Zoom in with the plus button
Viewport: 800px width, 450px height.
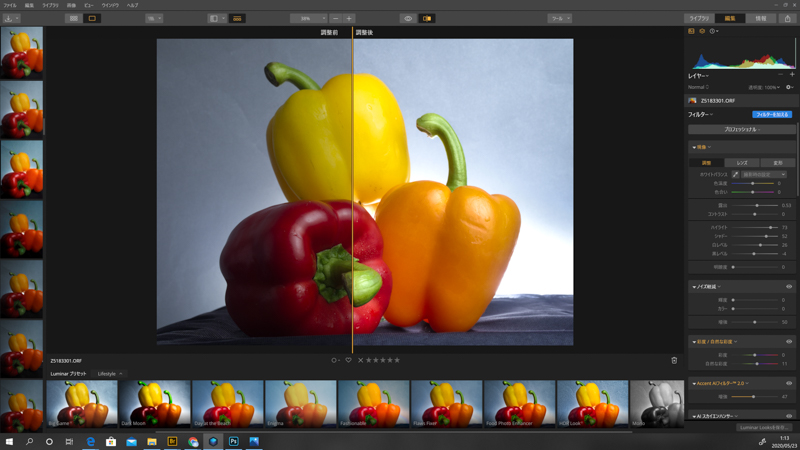pyautogui.click(x=349, y=18)
